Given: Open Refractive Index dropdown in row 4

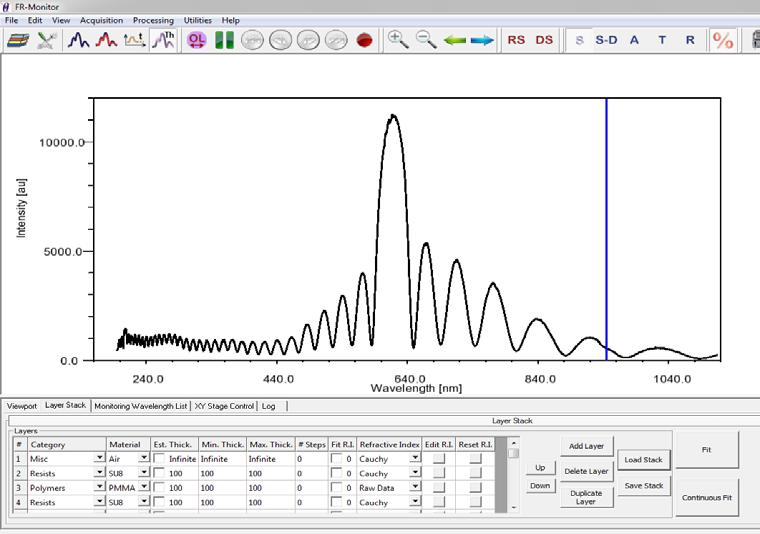Looking at the screenshot, I should pyautogui.click(x=415, y=502).
